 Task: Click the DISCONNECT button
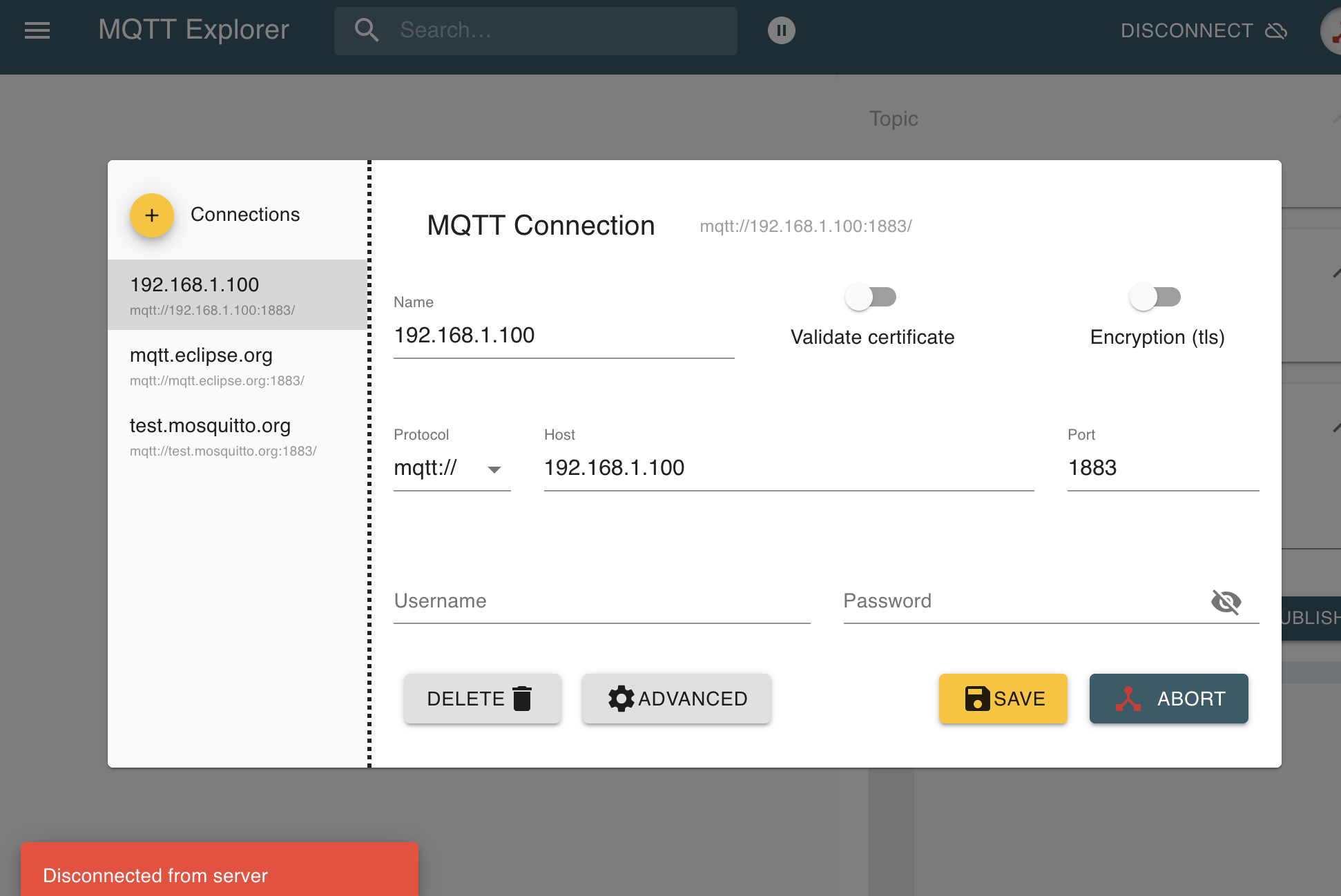(x=1204, y=30)
